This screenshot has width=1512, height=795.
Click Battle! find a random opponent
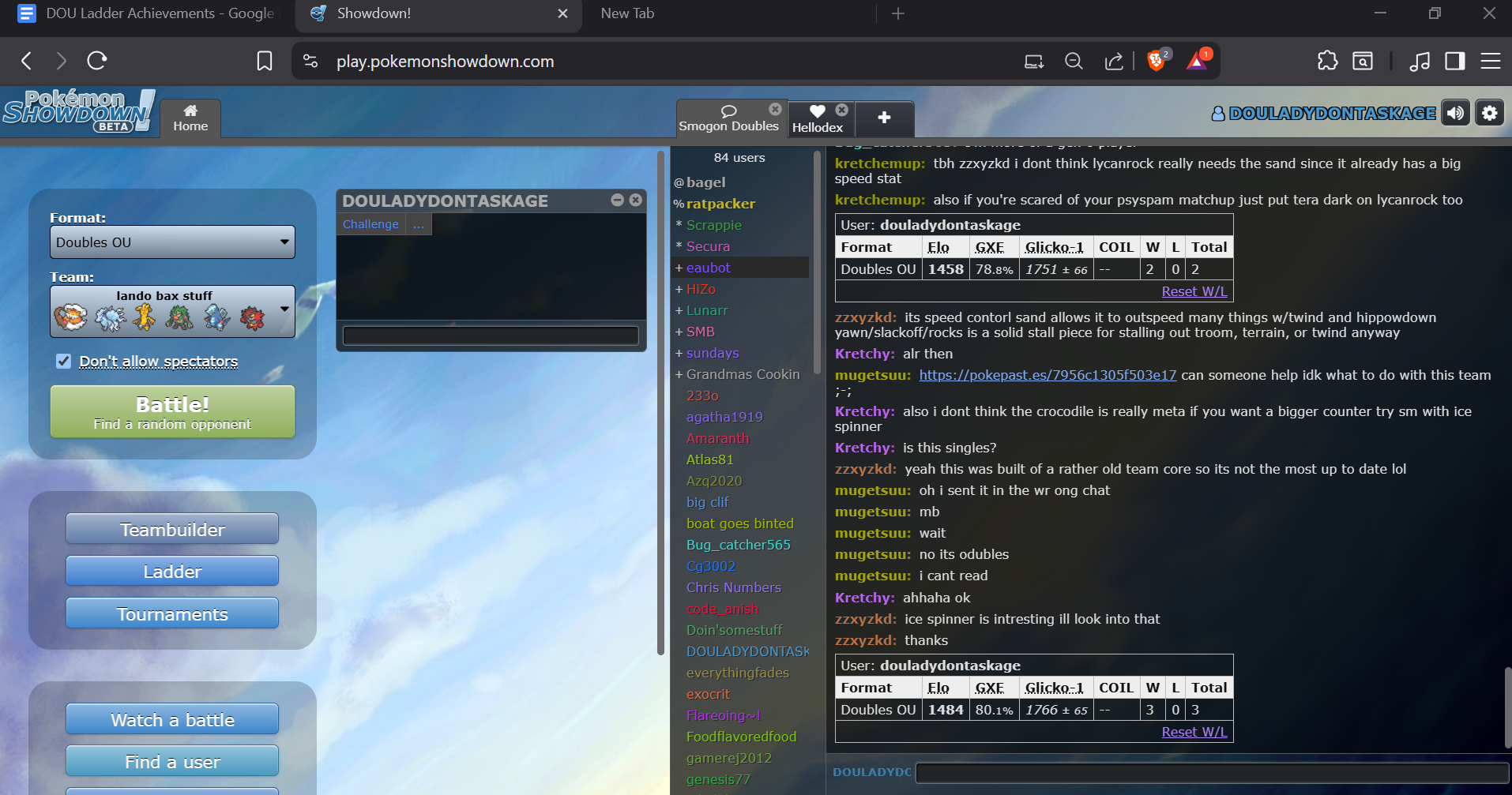172,411
